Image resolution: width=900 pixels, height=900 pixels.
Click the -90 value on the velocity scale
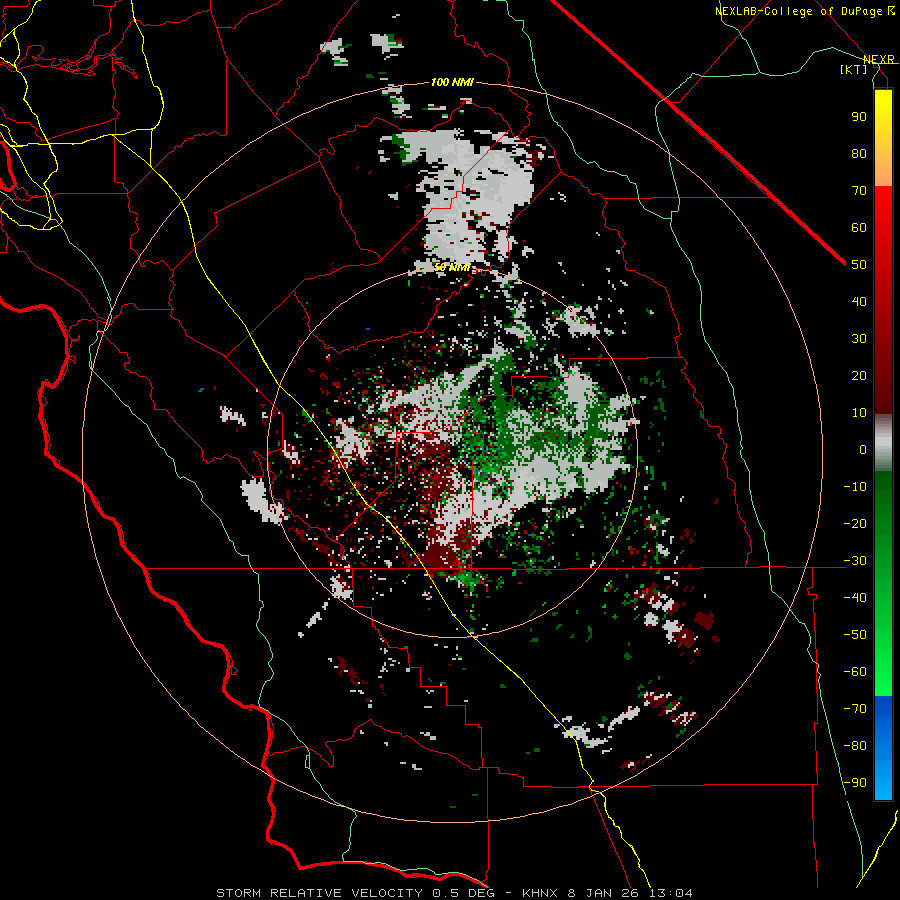(x=855, y=783)
